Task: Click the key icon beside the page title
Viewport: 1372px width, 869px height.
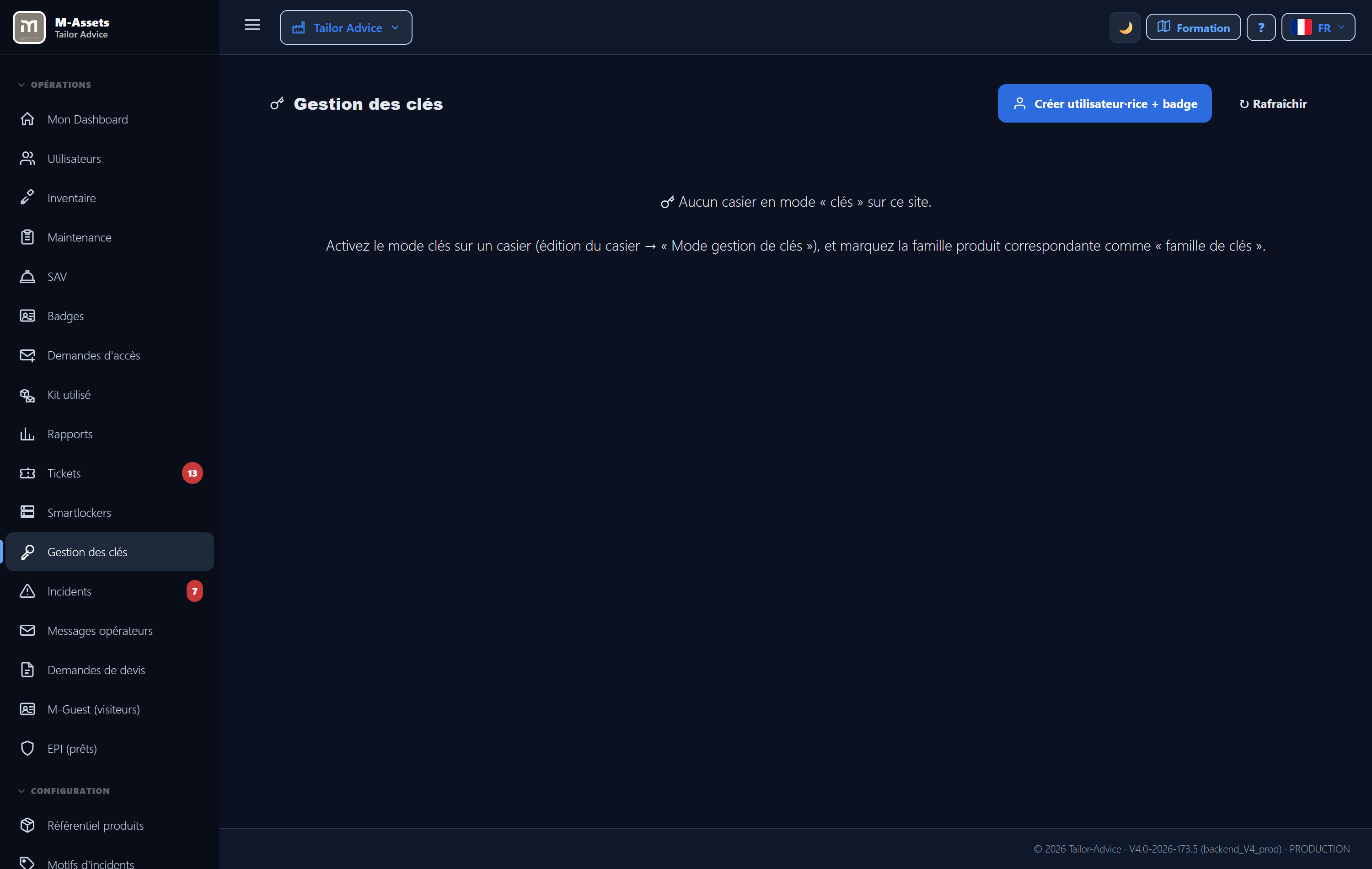Action: pos(278,104)
